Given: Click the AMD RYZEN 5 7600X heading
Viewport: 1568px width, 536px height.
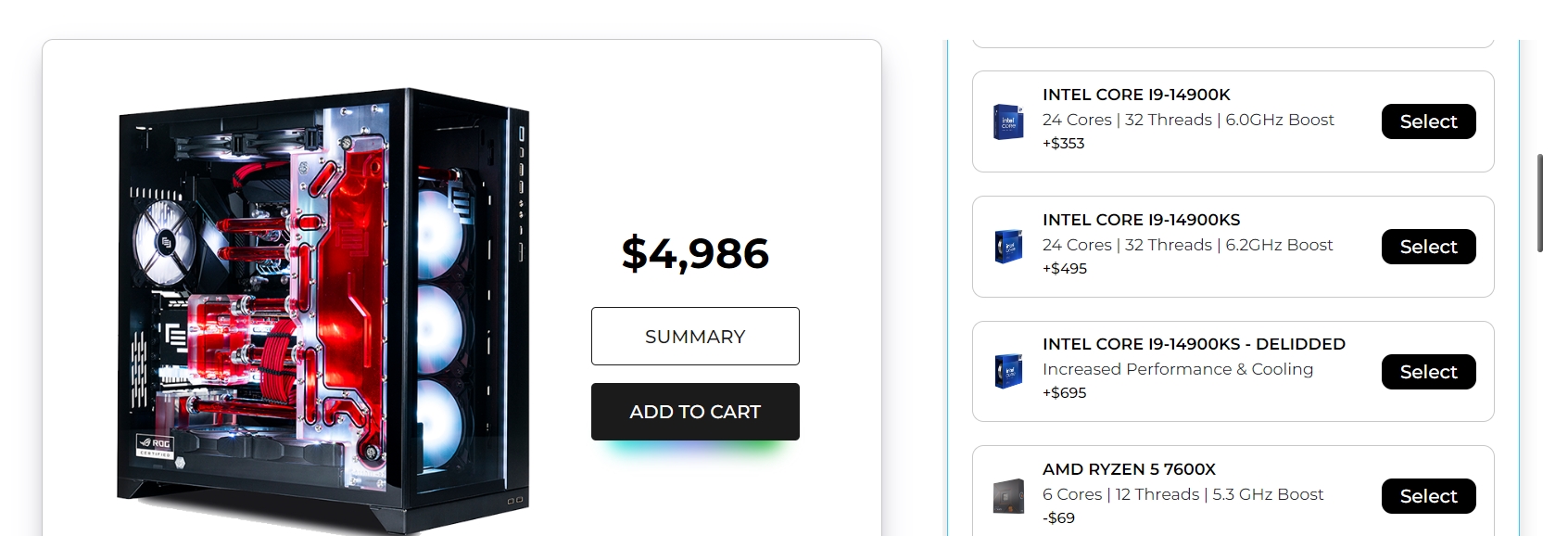Looking at the screenshot, I should (1129, 469).
